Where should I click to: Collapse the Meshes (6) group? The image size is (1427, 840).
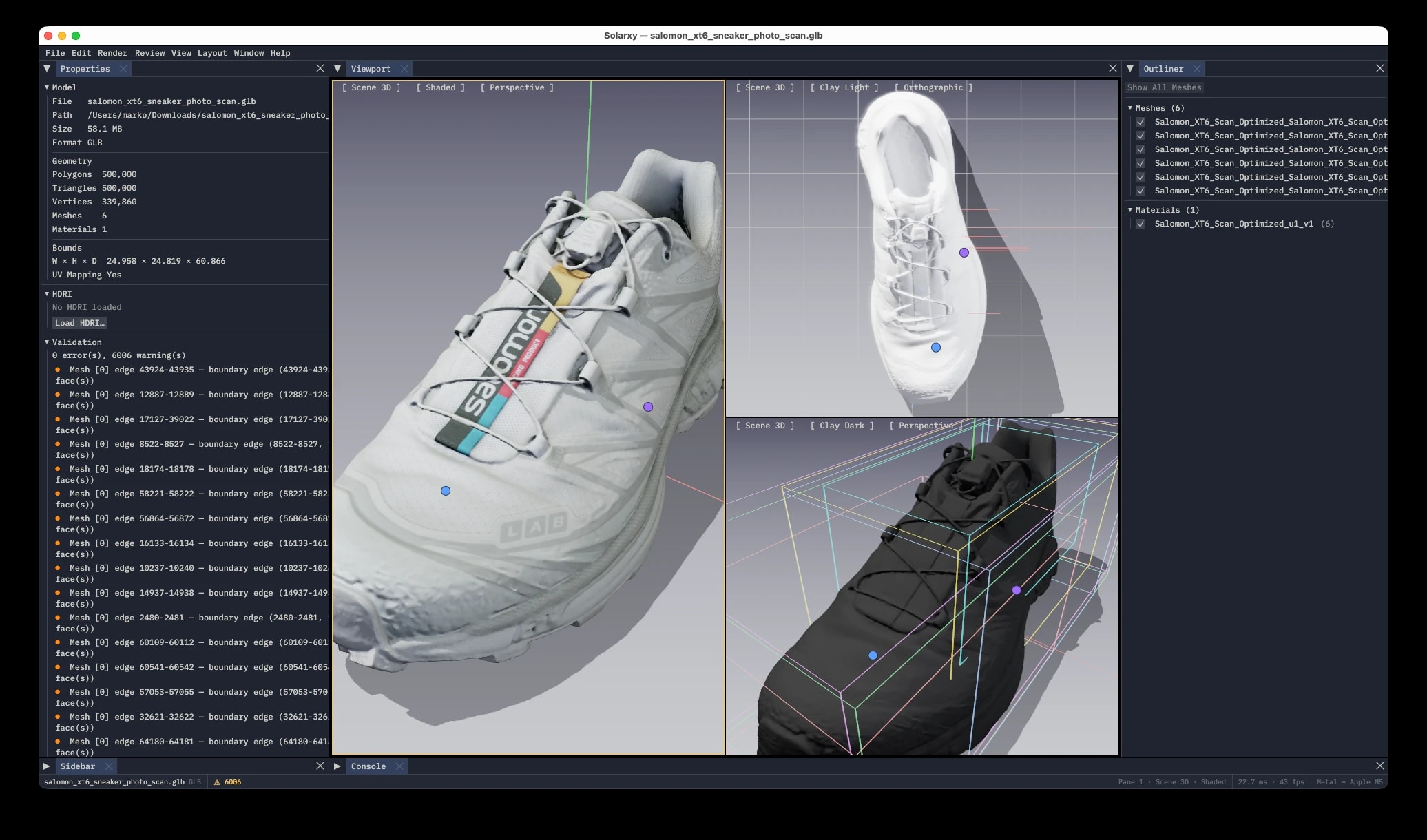(x=1130, y=108)
